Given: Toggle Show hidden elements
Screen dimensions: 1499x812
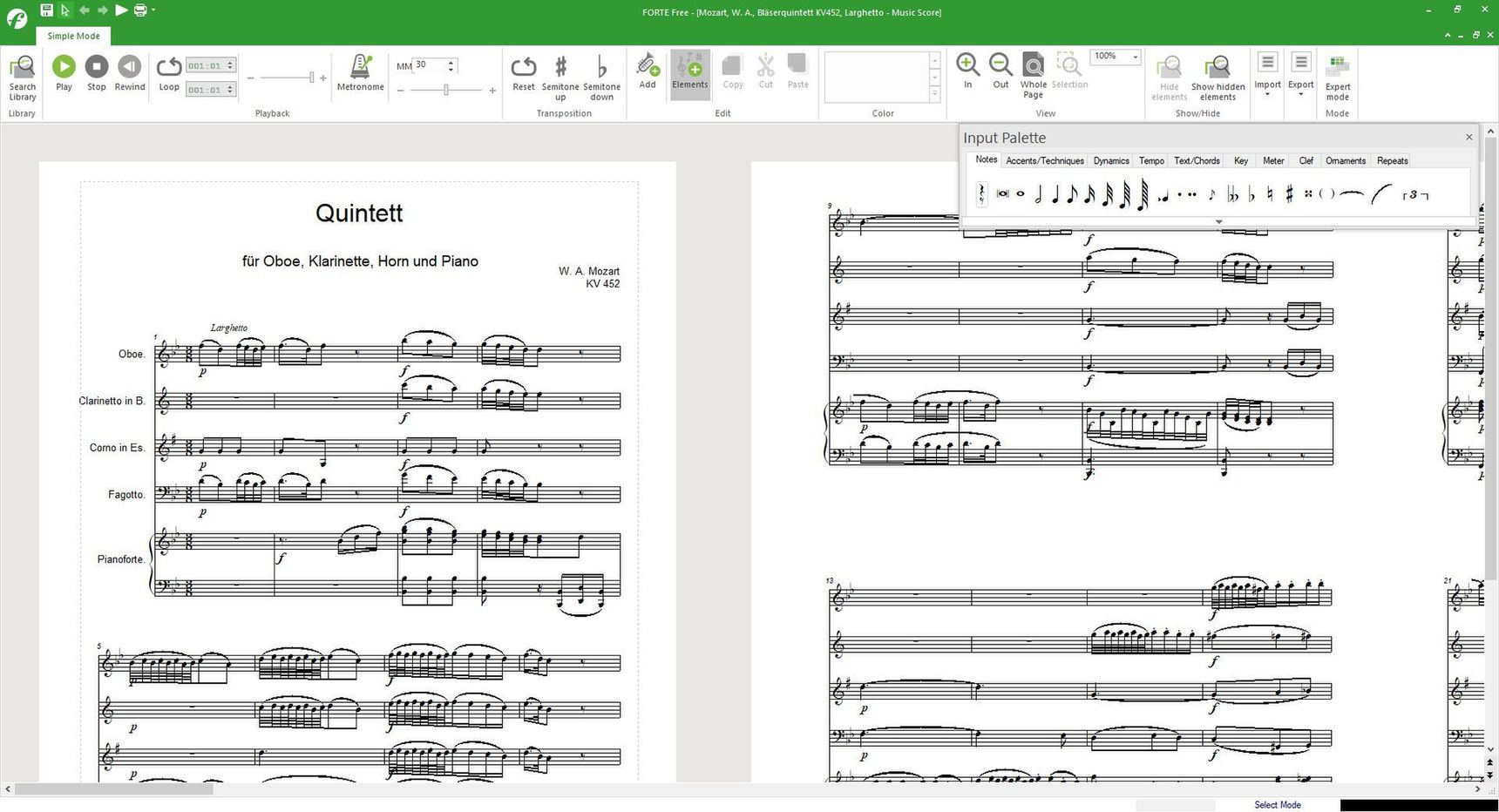Looking at the screenshot, I should 1218,78.
